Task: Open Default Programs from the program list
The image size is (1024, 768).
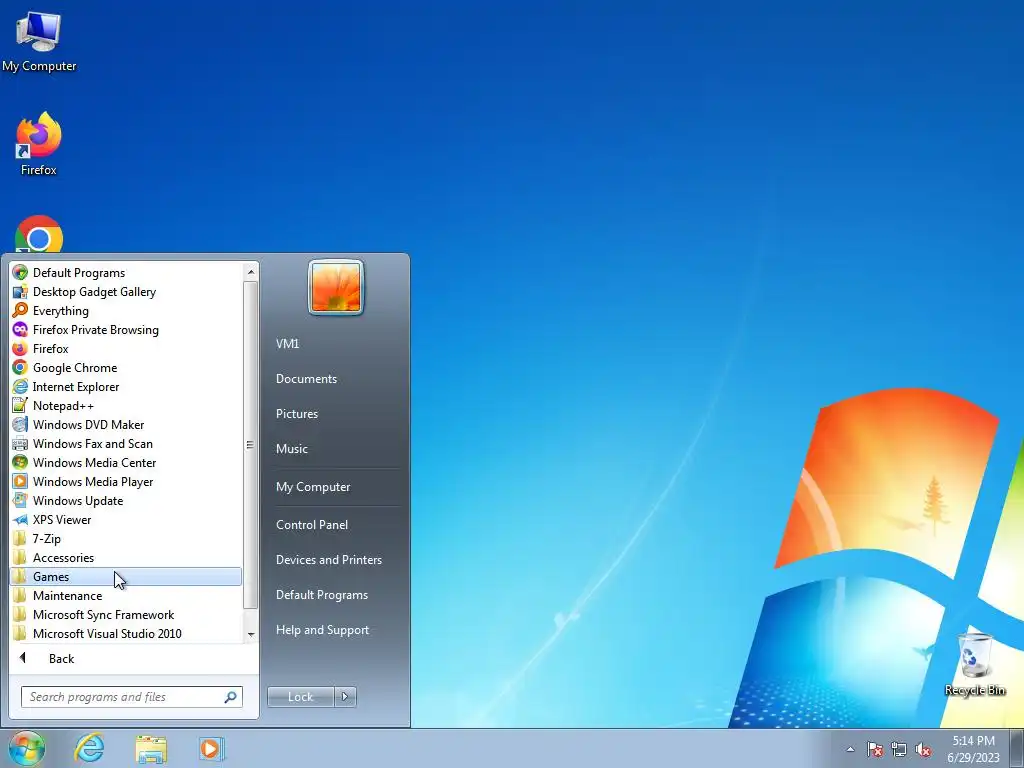Action: point(126,272)
